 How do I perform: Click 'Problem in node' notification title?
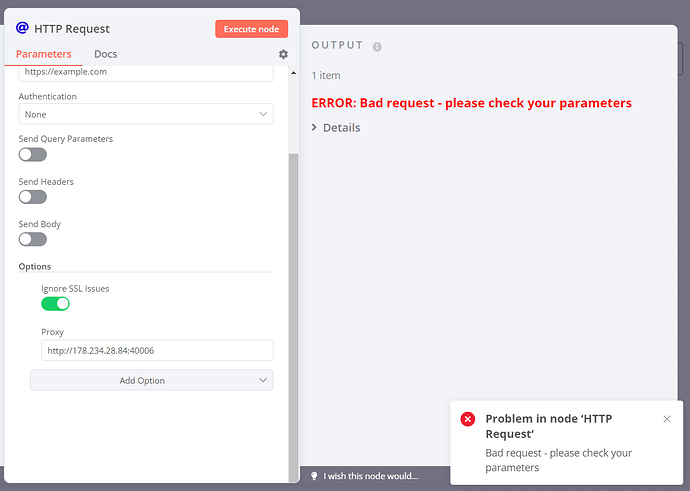point(549,426)
